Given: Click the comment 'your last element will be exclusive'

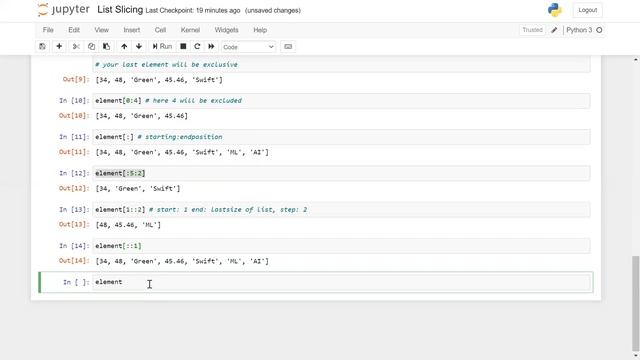Looking at the screenshot, I should 166,64.
